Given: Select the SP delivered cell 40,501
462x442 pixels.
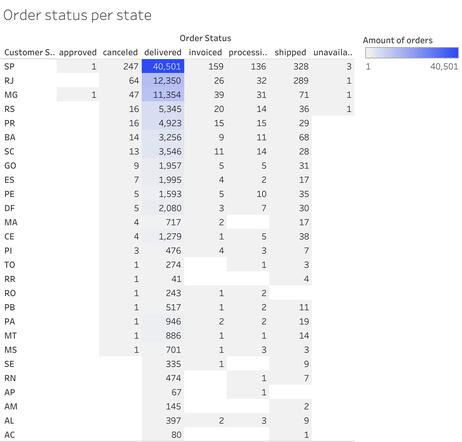Looking at the screenshot, I should point(163,66).
